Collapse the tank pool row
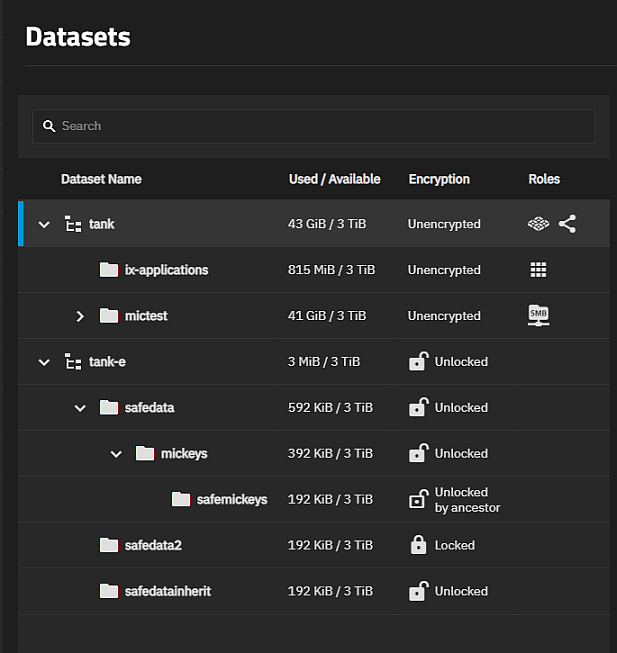 (x=44, y=224)
